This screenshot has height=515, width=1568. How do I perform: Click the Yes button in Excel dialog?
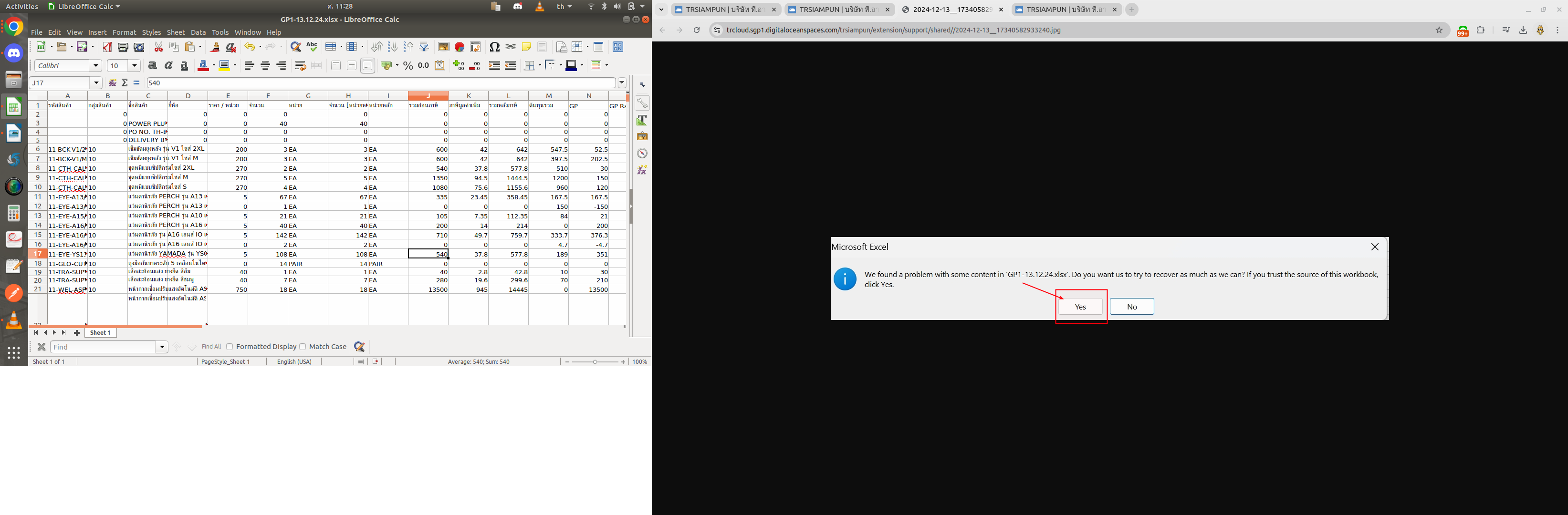(1080, 307)
